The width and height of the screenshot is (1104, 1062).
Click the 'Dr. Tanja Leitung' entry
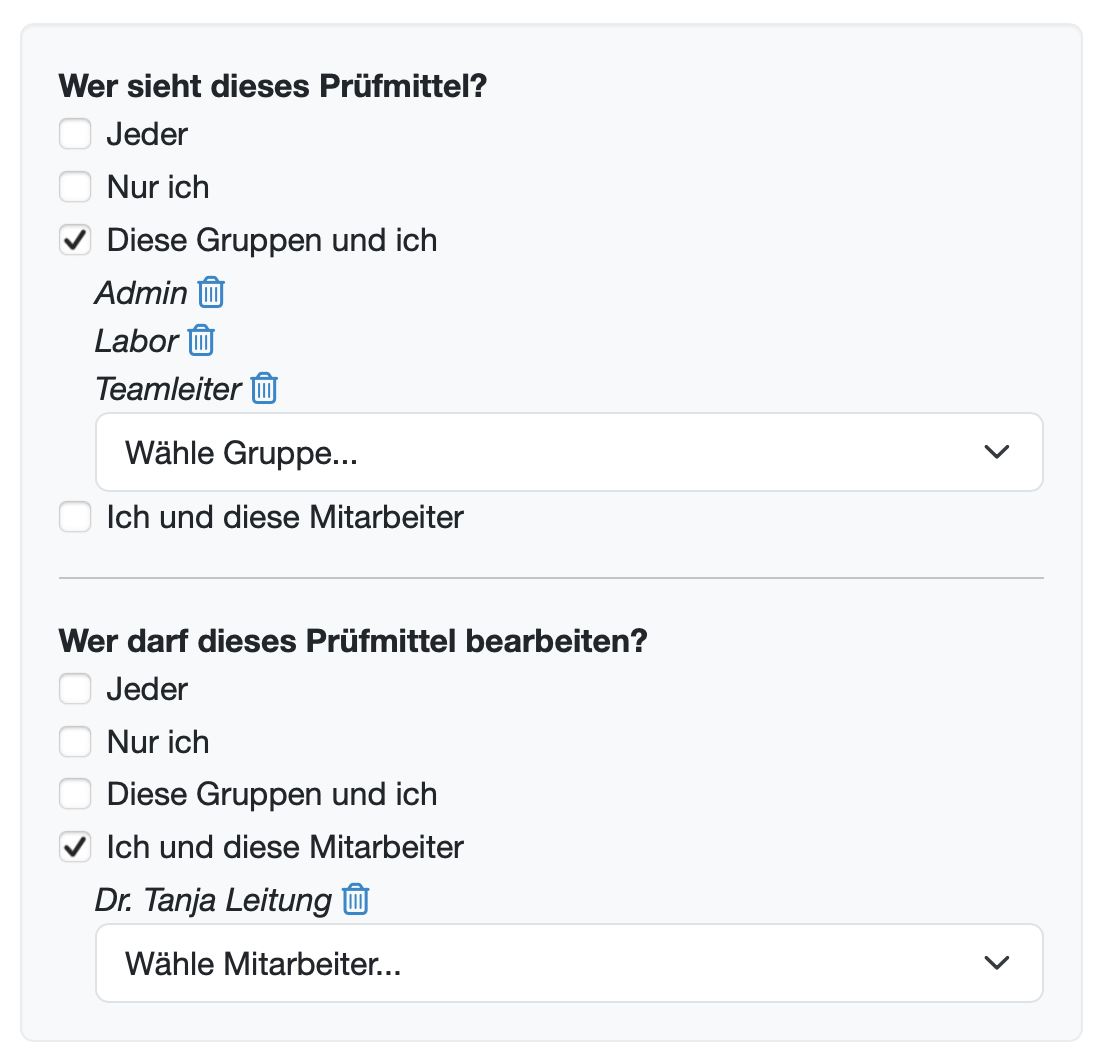(210, 899)
